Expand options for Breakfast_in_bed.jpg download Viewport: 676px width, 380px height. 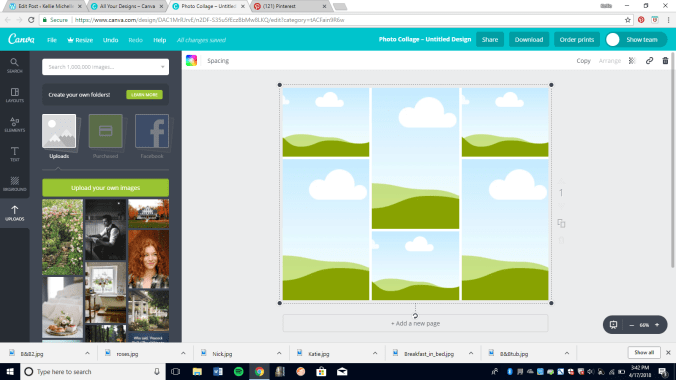[471, 353]
